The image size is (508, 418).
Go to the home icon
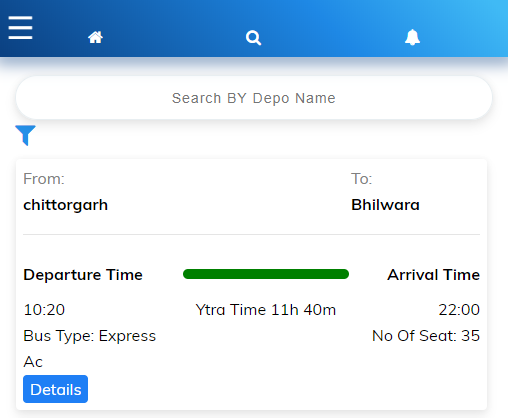click(95, 37)
